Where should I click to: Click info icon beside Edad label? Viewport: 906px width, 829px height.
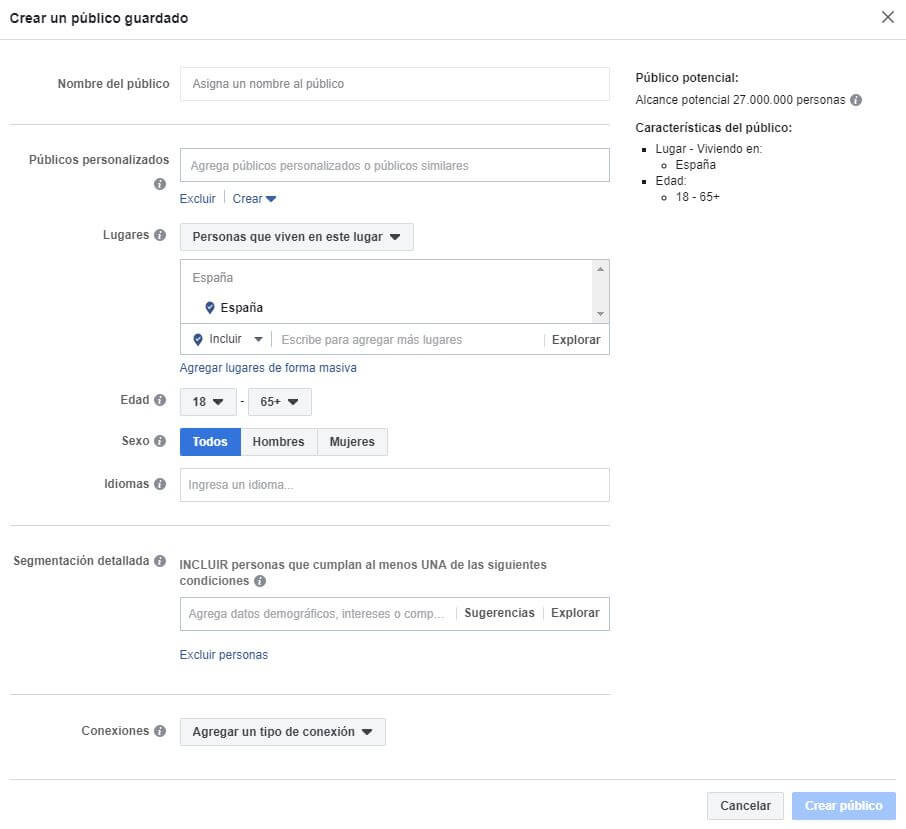pyautogui.click(x=159, y=400)
